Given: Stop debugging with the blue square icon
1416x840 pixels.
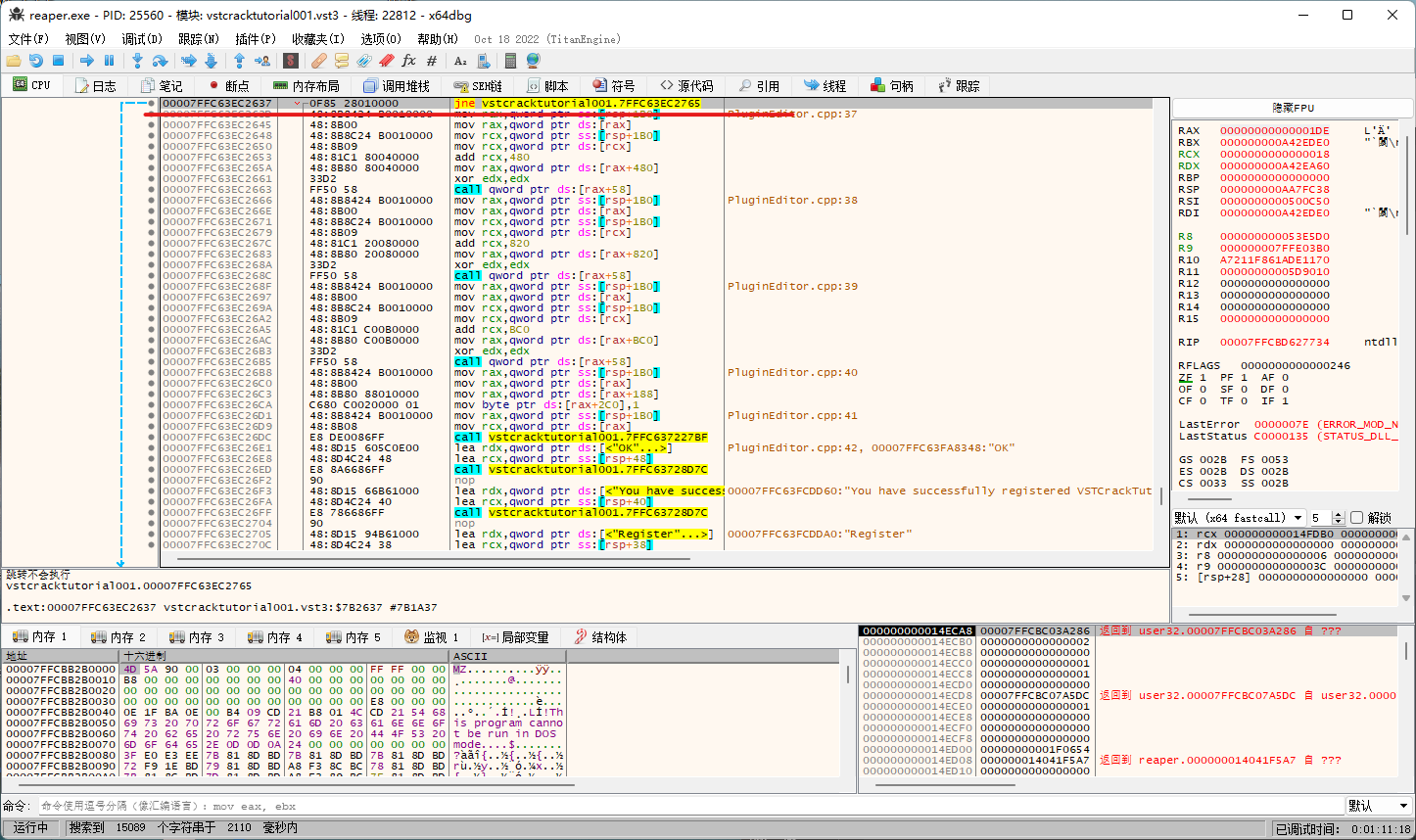Looking at the screenshot, I should coord(58,61).
